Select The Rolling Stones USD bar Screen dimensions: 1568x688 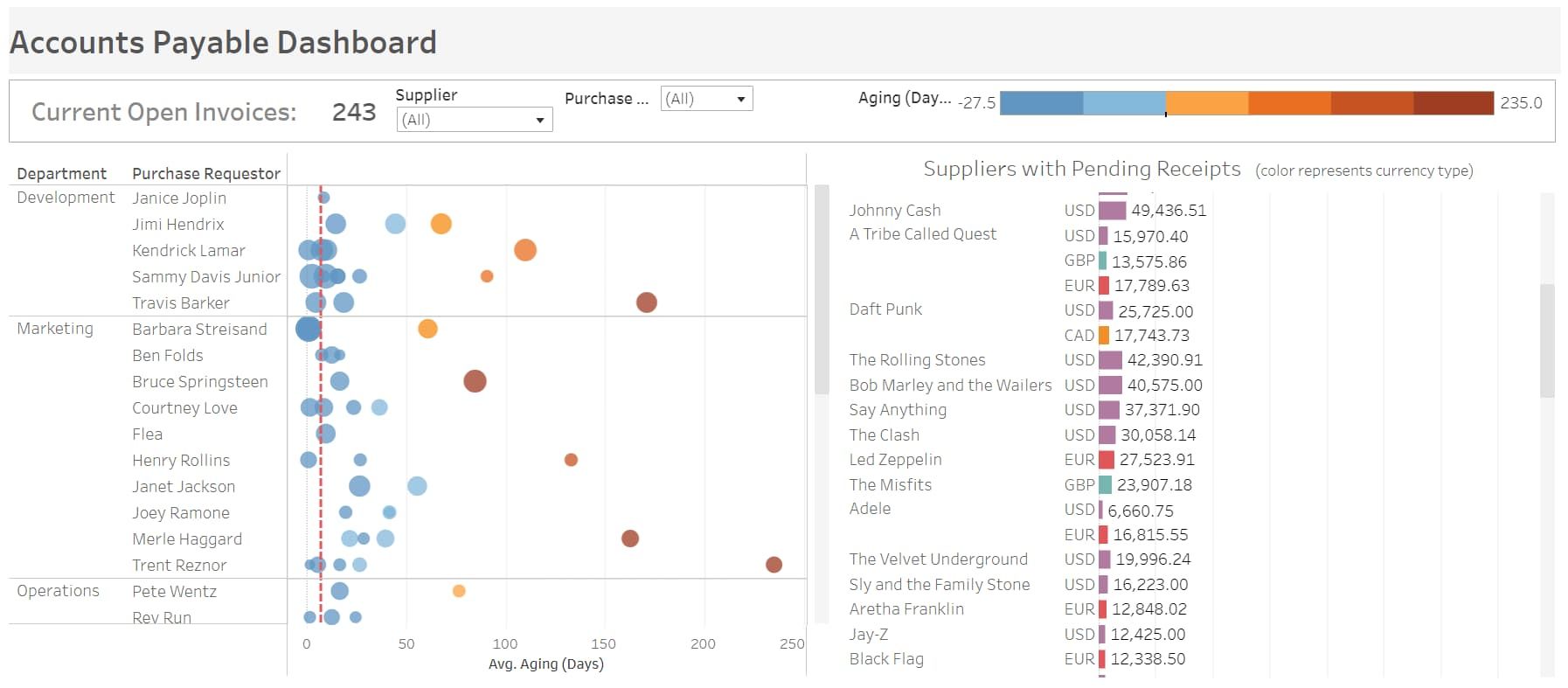tap(1110, 360)
